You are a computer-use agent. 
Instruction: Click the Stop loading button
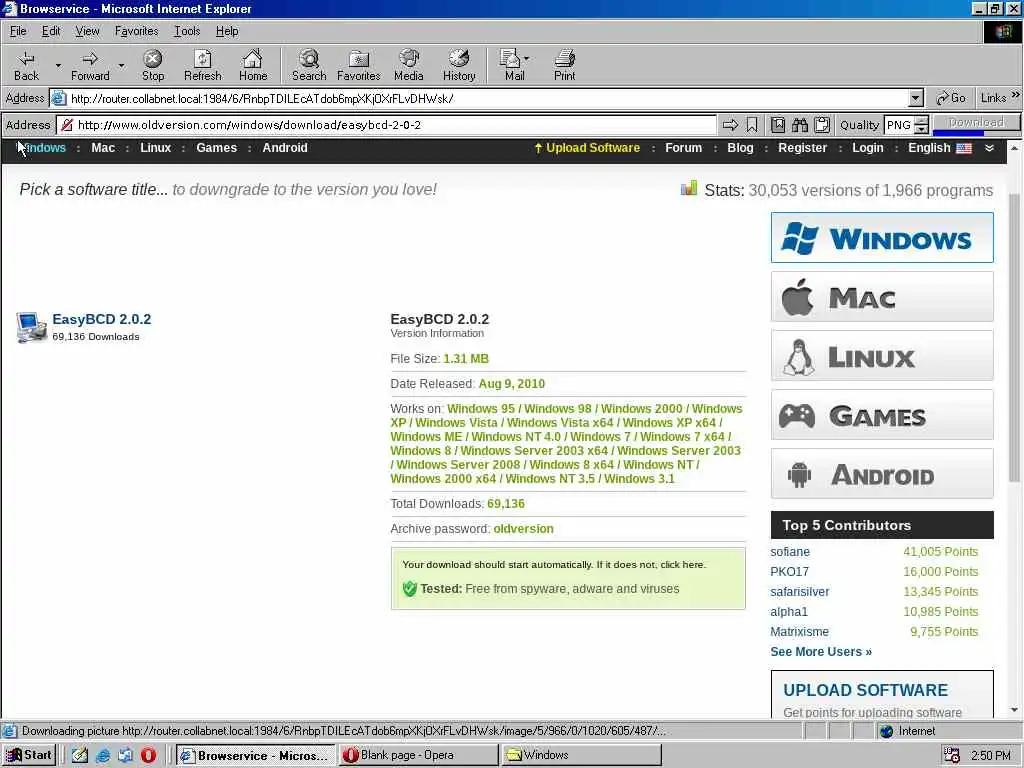click(x=153, y=65)
